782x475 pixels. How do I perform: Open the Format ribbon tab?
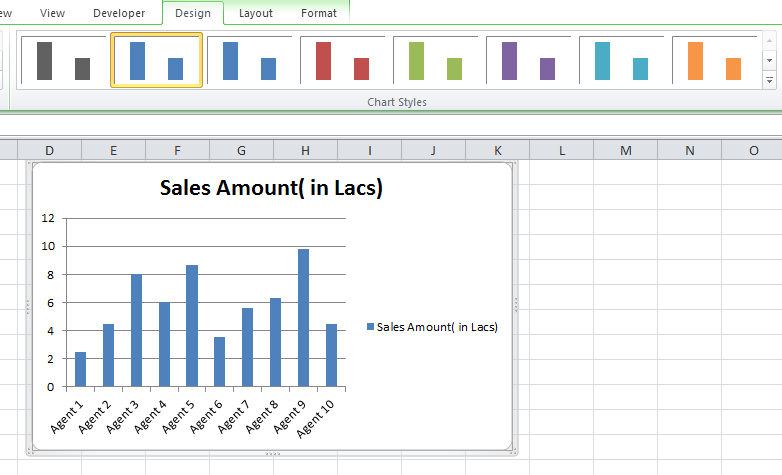tap(319, 13)
